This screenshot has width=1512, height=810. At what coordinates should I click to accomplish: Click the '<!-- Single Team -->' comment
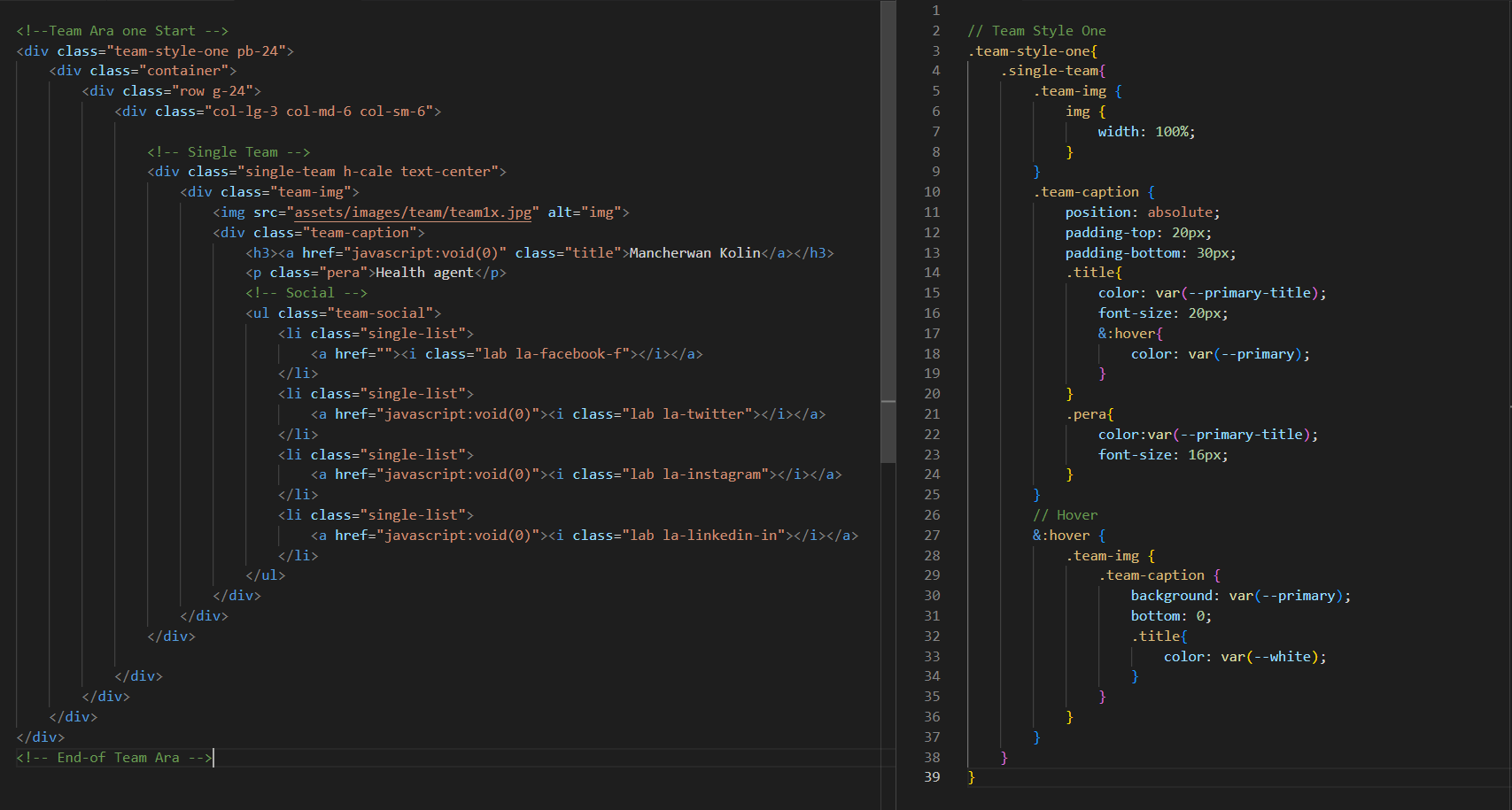pyautogui.click(x=229, y=152)
